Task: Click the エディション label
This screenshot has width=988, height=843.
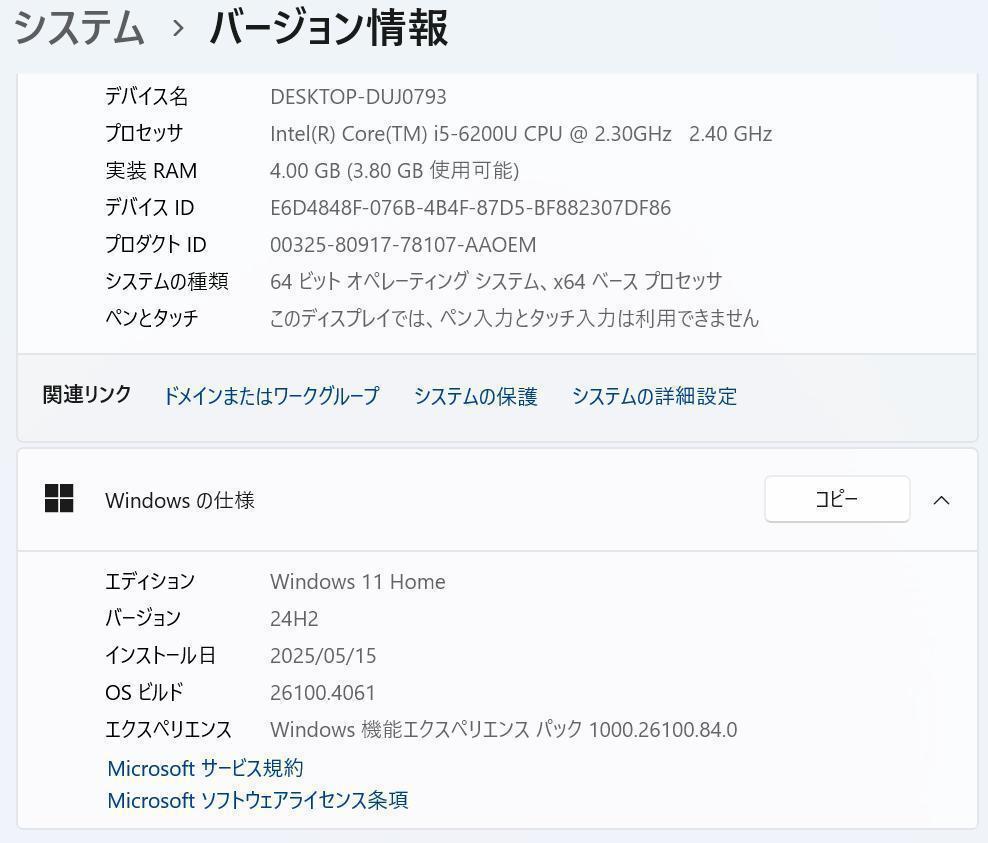Action: [150, 581]
